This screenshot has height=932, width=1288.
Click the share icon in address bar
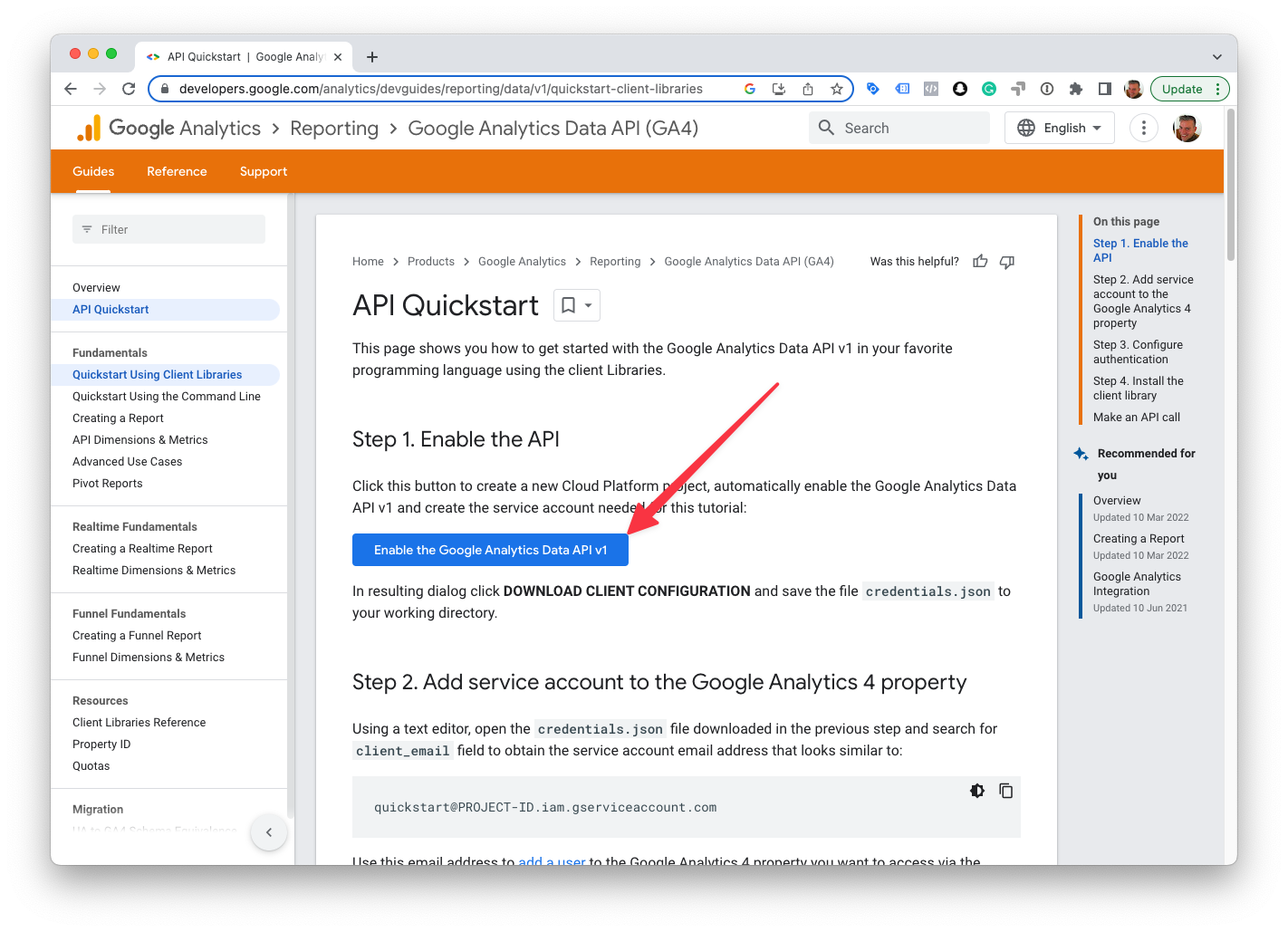[808, 89]
